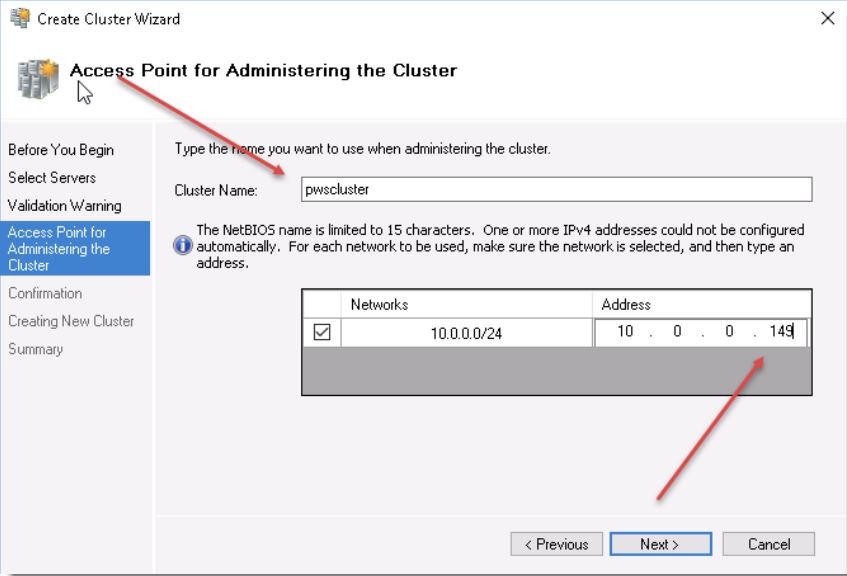Close the wizard with the X button
This screenshot has height=576, width=847.
[x=827, y=18]
